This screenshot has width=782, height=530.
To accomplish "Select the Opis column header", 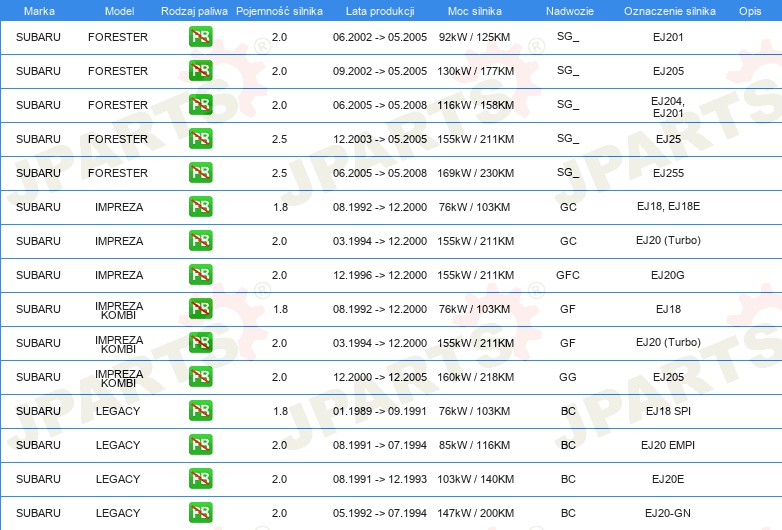I will click(749, 10).
